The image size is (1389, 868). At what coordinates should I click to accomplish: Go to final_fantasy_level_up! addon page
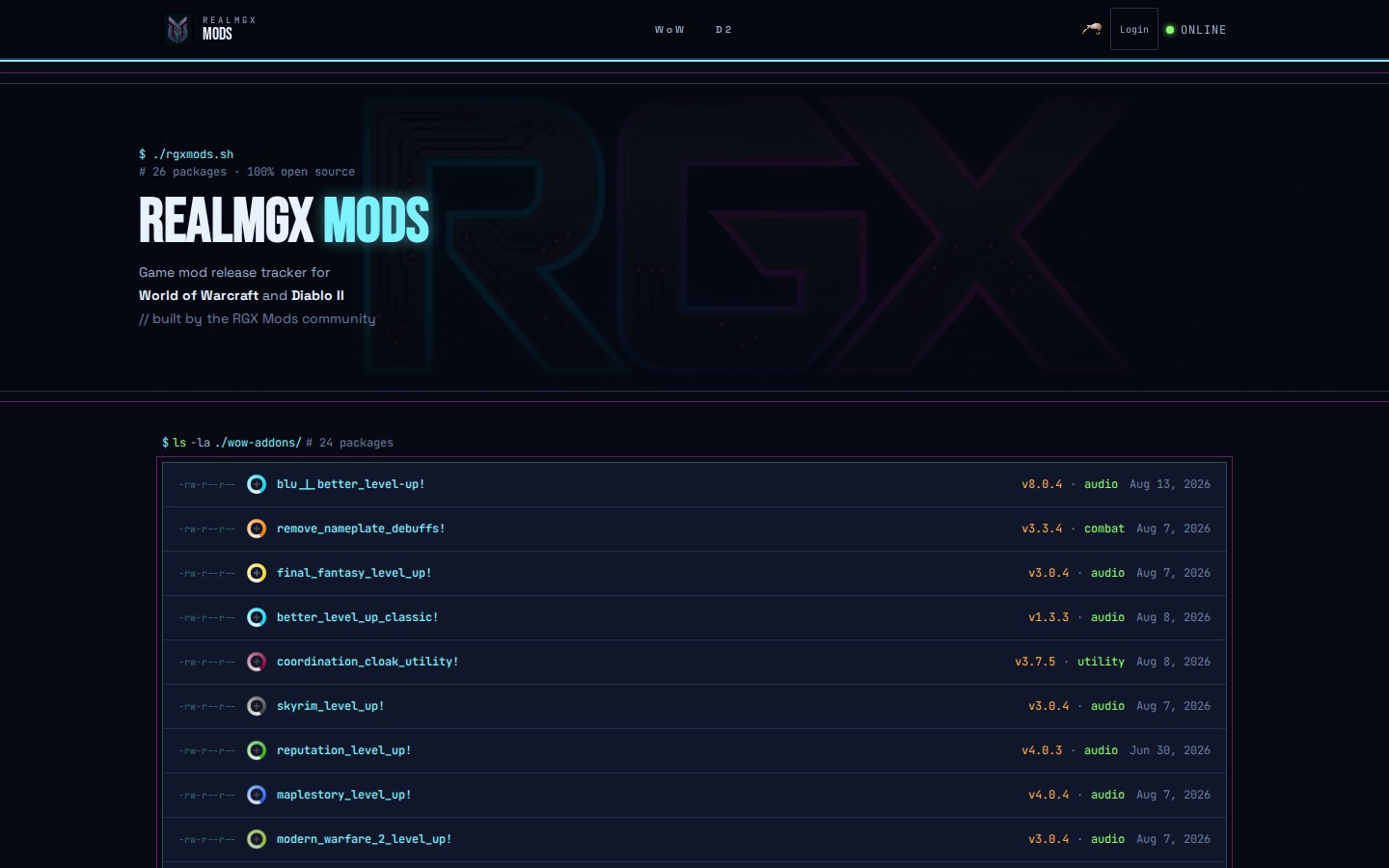(x=354, y=573)
